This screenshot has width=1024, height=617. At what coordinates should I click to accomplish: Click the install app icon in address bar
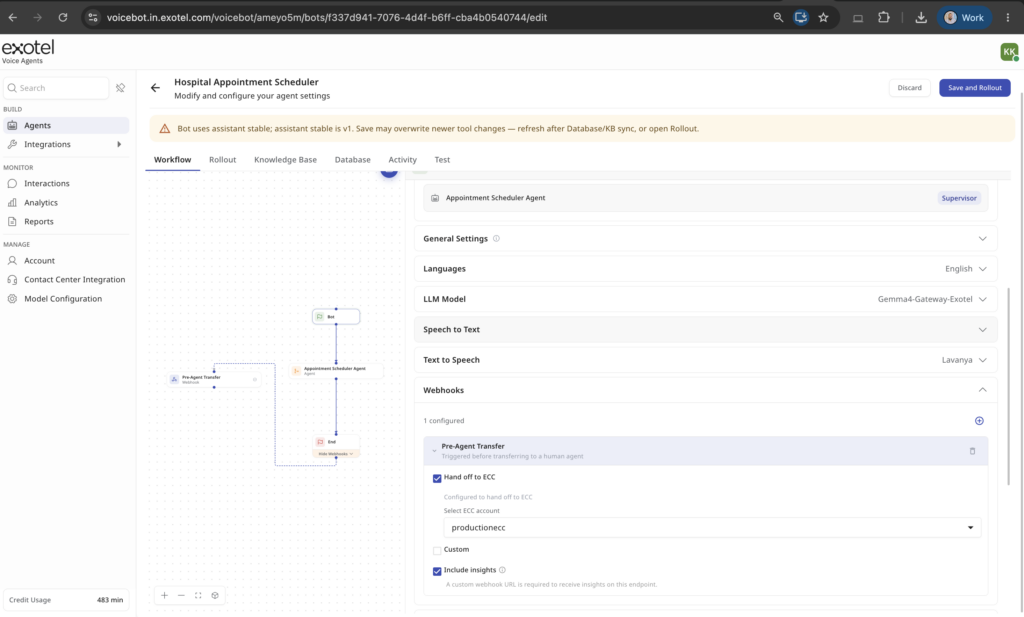801,18
